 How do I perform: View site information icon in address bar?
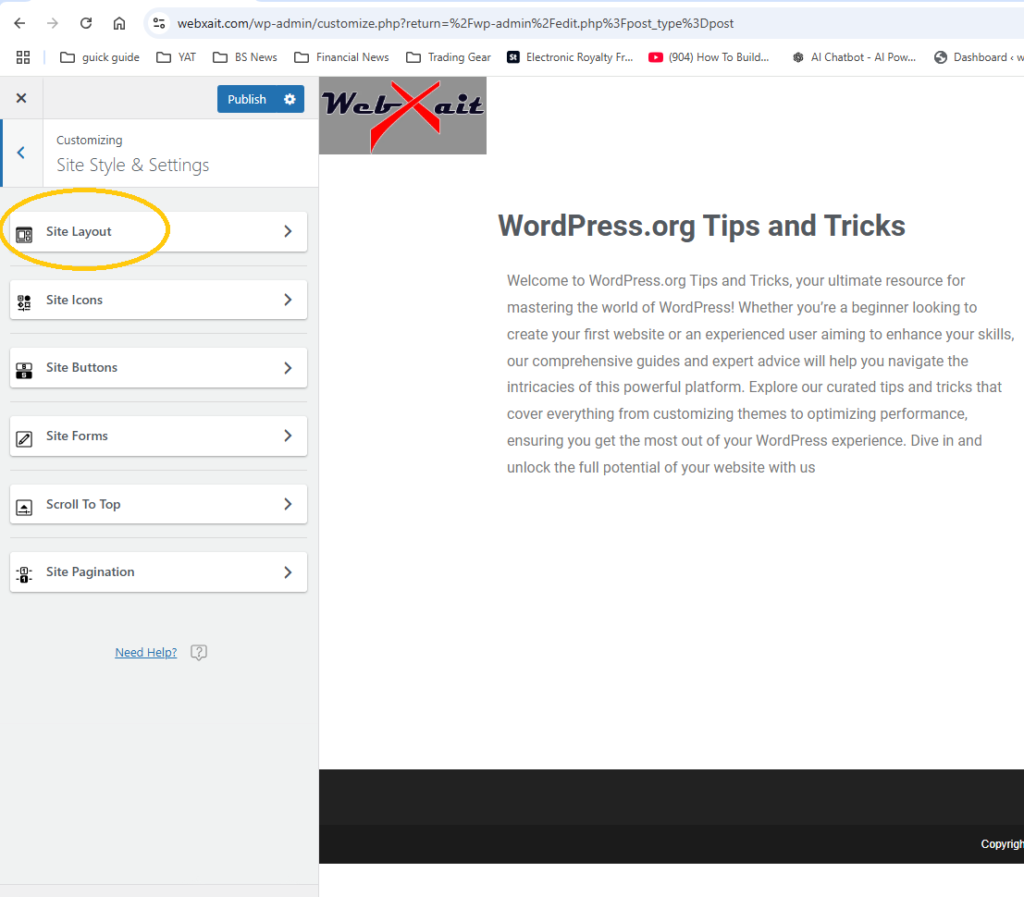pos(159,24)
